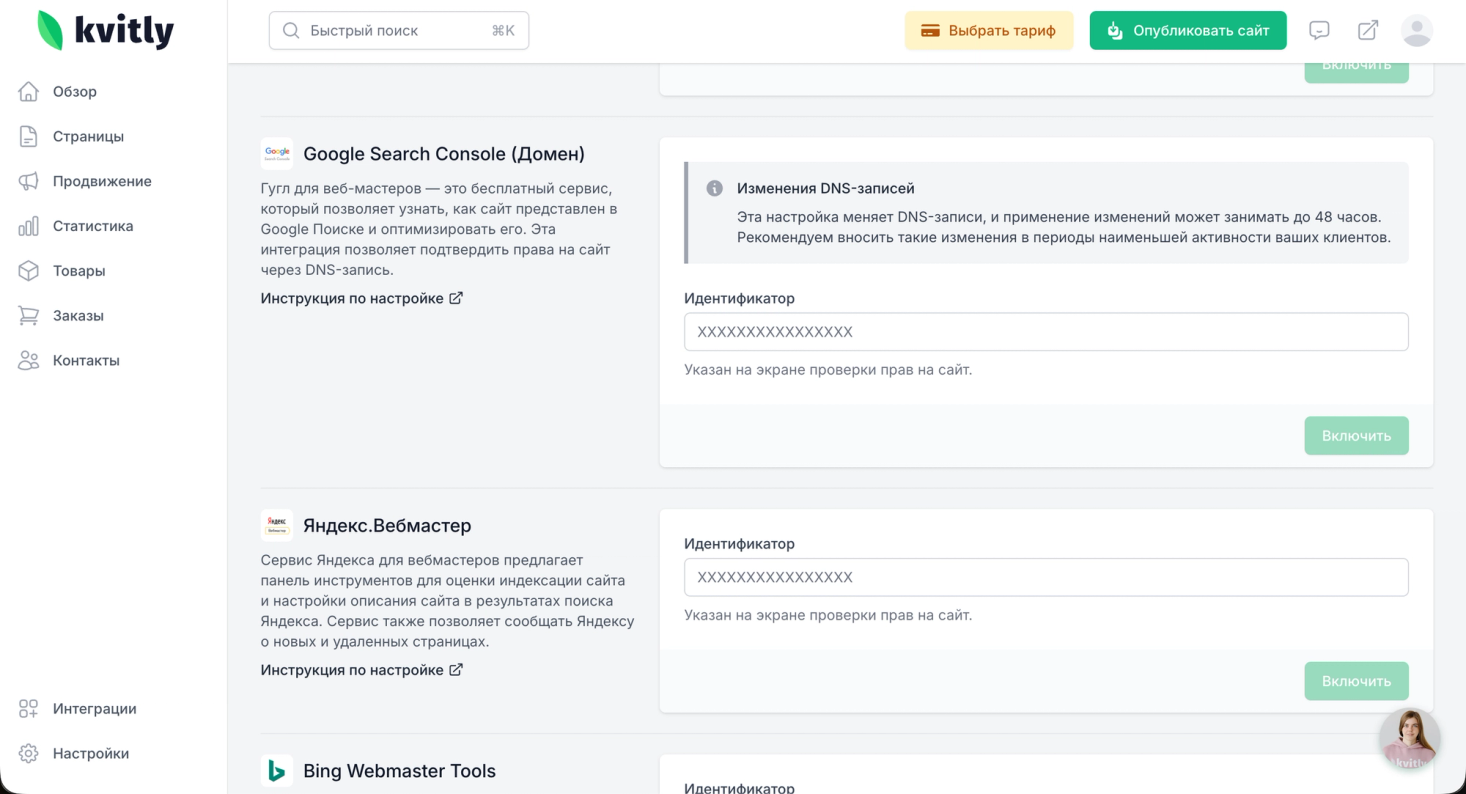Focus Google Search Console Идентификатор field
Viewport: 1466px width, 794px height.
point(1046,332)
